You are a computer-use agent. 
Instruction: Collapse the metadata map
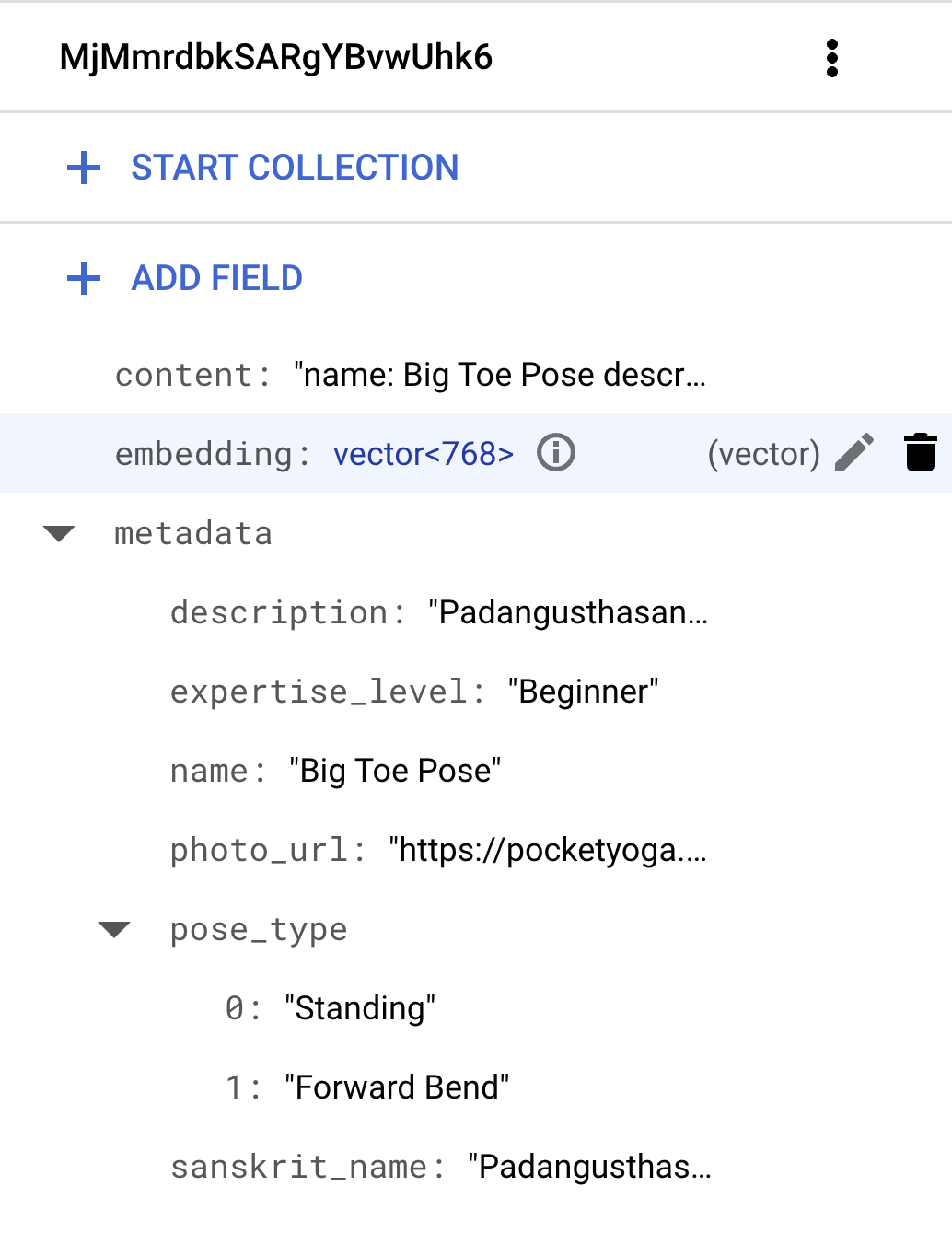[60, 534]
